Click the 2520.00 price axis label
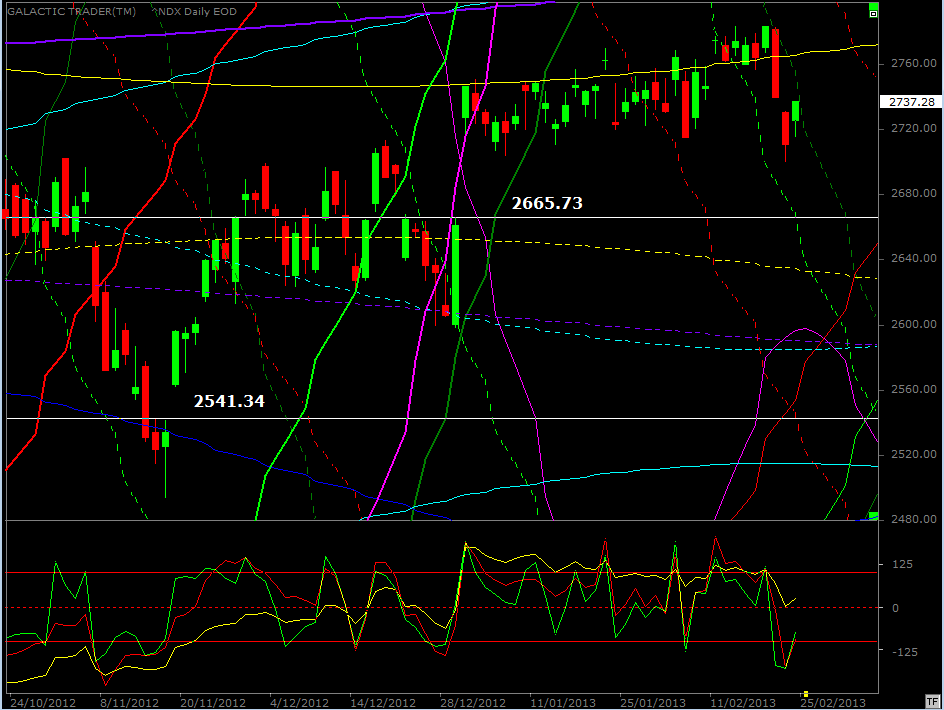 click(913, 454)
